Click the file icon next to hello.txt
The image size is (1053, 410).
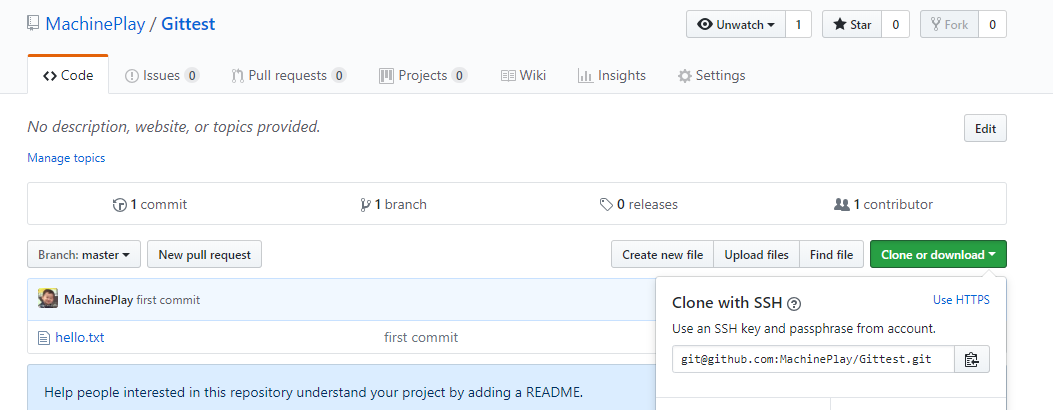point(44,338)
